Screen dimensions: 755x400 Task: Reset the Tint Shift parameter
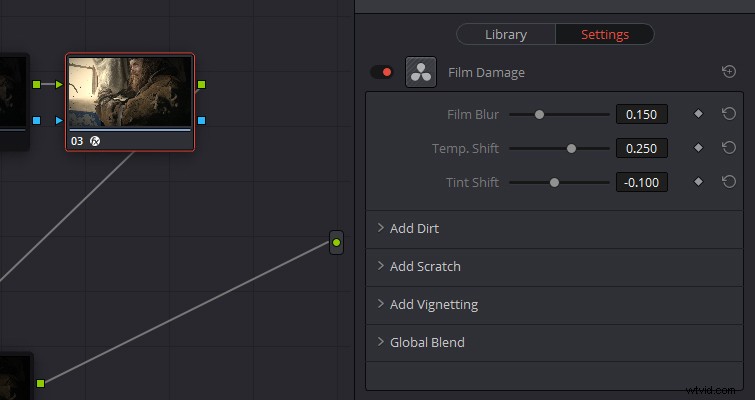(729, 182)
